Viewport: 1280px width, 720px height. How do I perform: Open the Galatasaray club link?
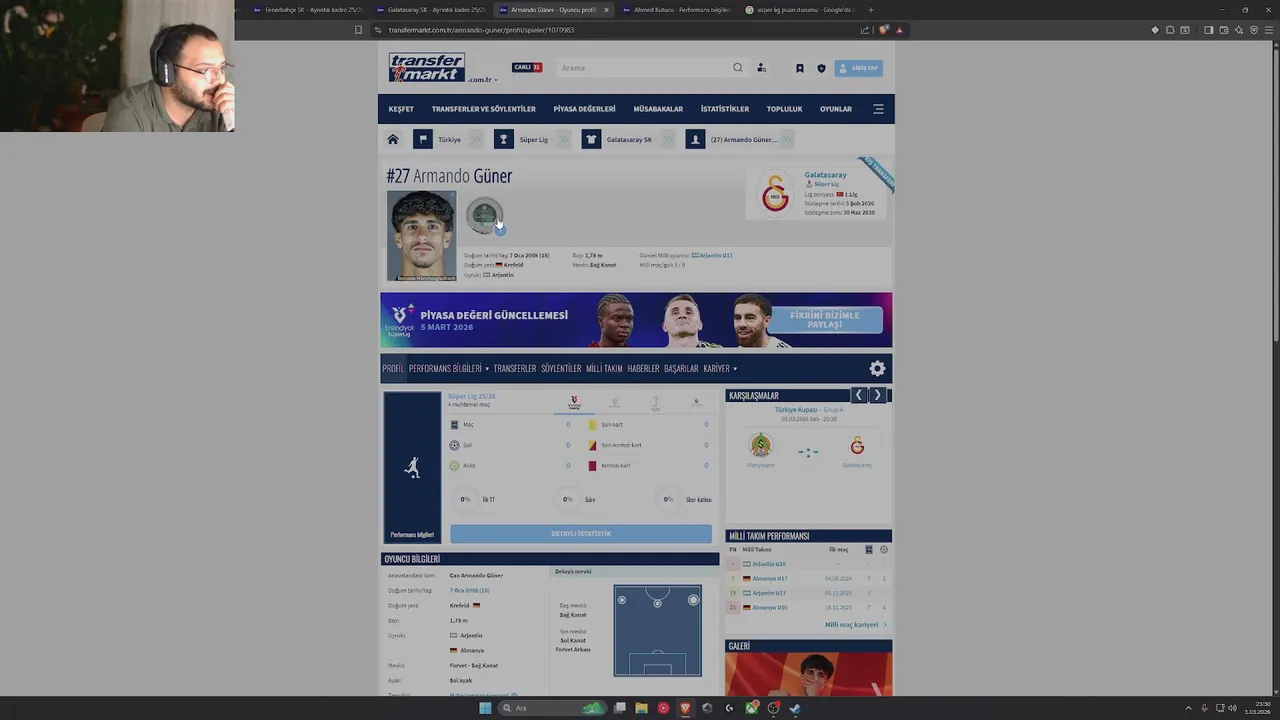[825, 175]
